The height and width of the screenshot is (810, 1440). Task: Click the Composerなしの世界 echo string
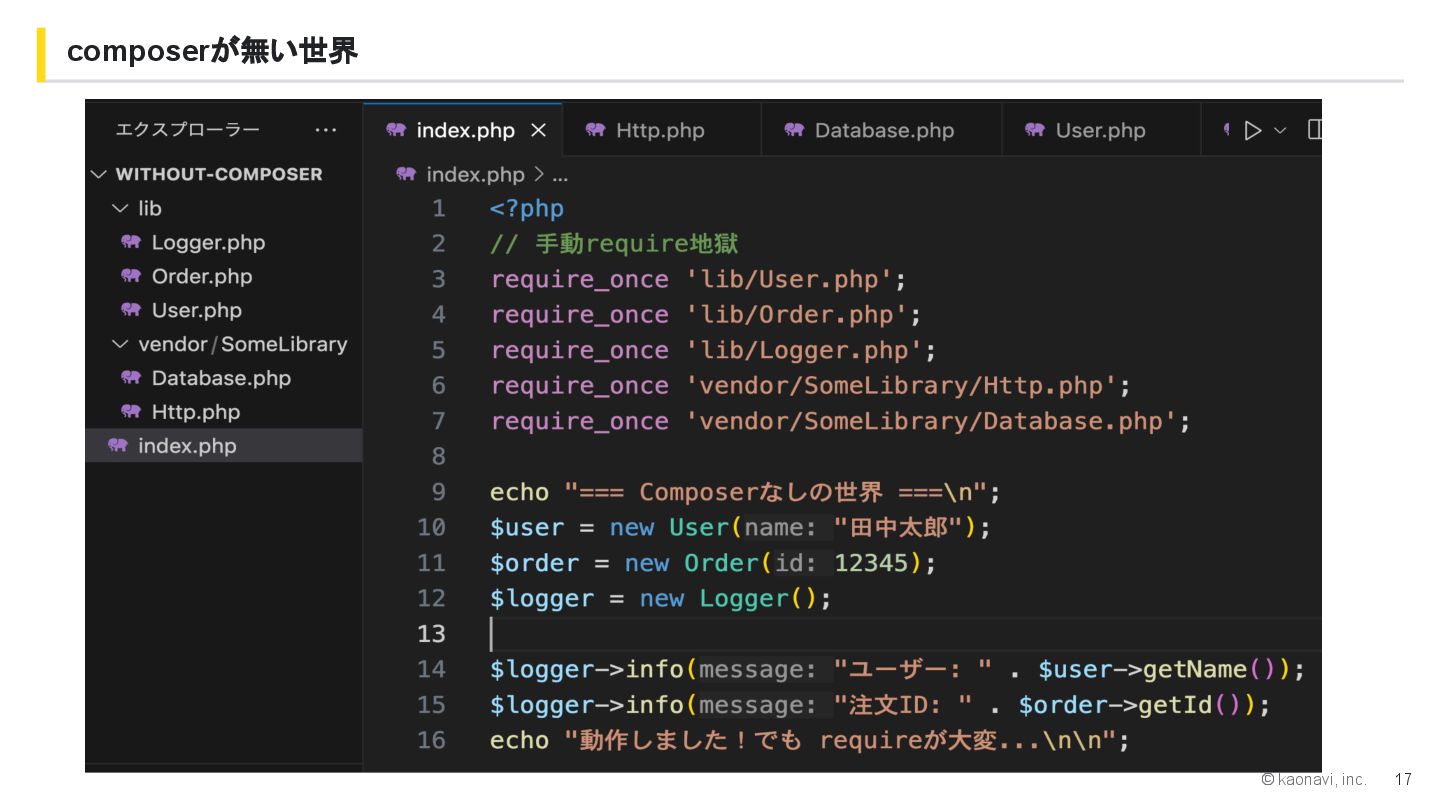pos(776,492)
